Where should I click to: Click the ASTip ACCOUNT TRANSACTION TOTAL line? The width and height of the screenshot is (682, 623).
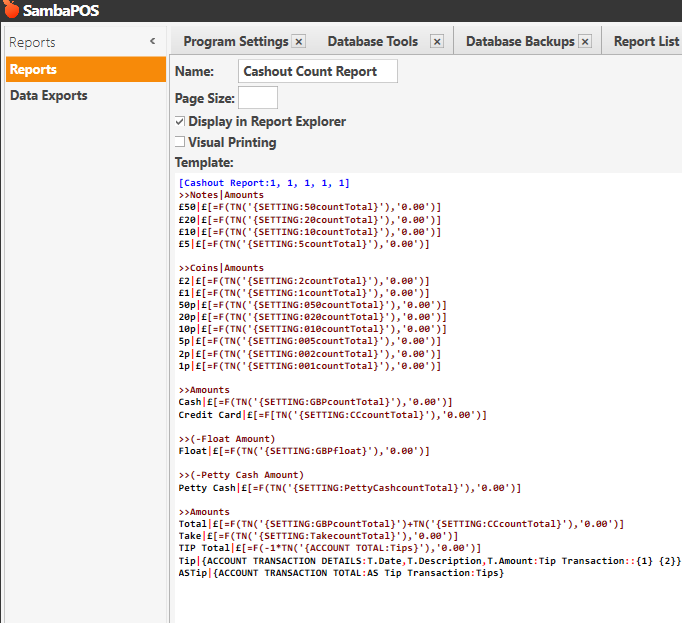coord(341,573)
